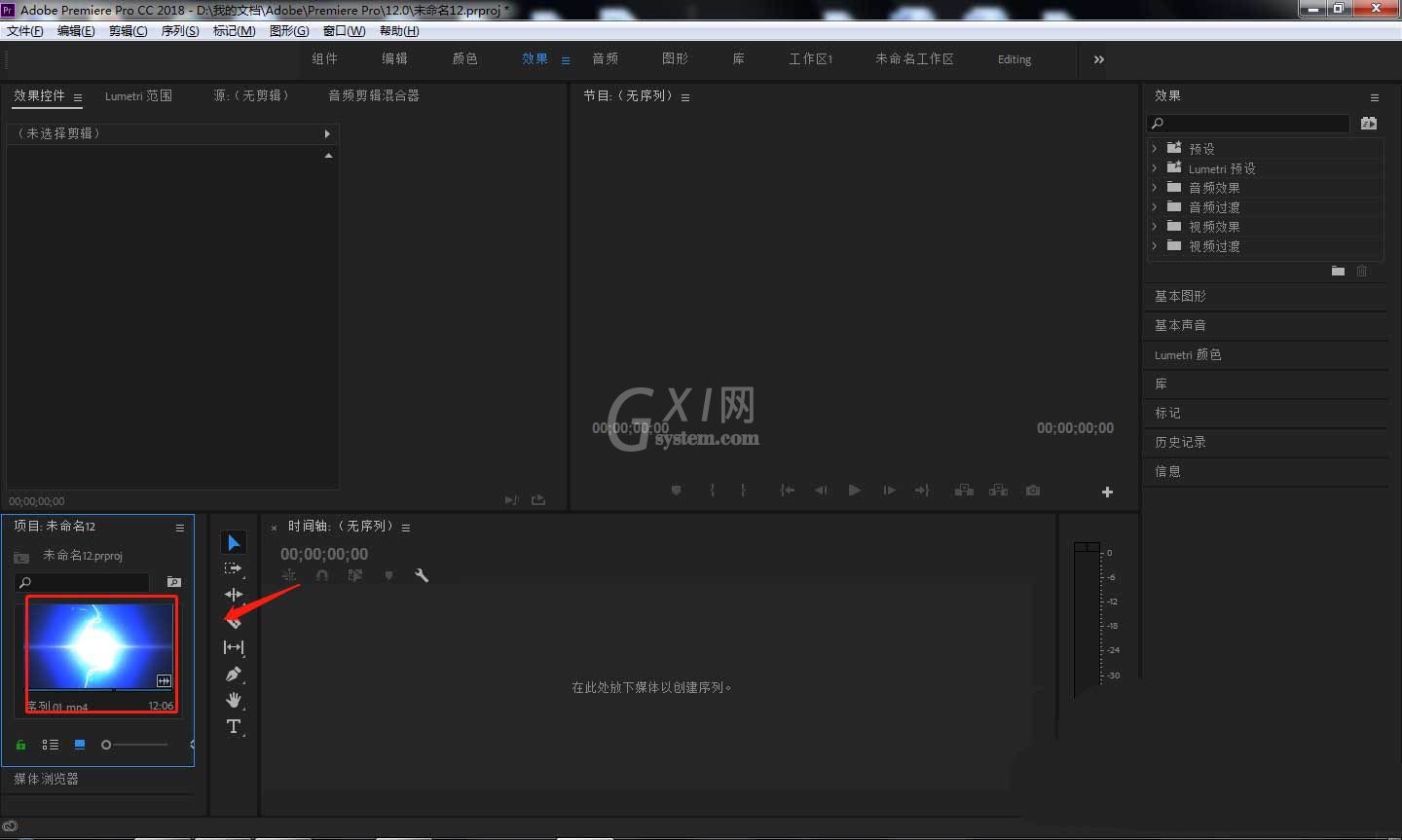This screenshot has height=840, width=1402.
Task: Click Mark In in program monitor
Action: (712, 491)
